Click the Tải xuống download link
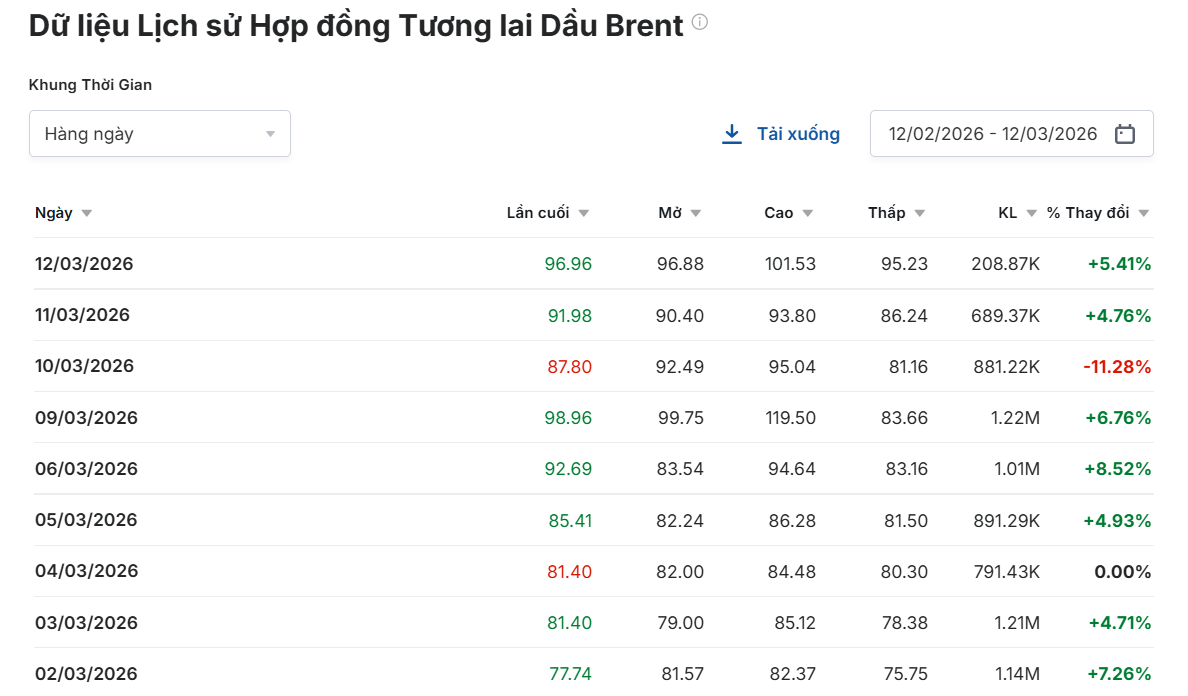Screen dimensions: 1188x696 [x=797, y=134]
